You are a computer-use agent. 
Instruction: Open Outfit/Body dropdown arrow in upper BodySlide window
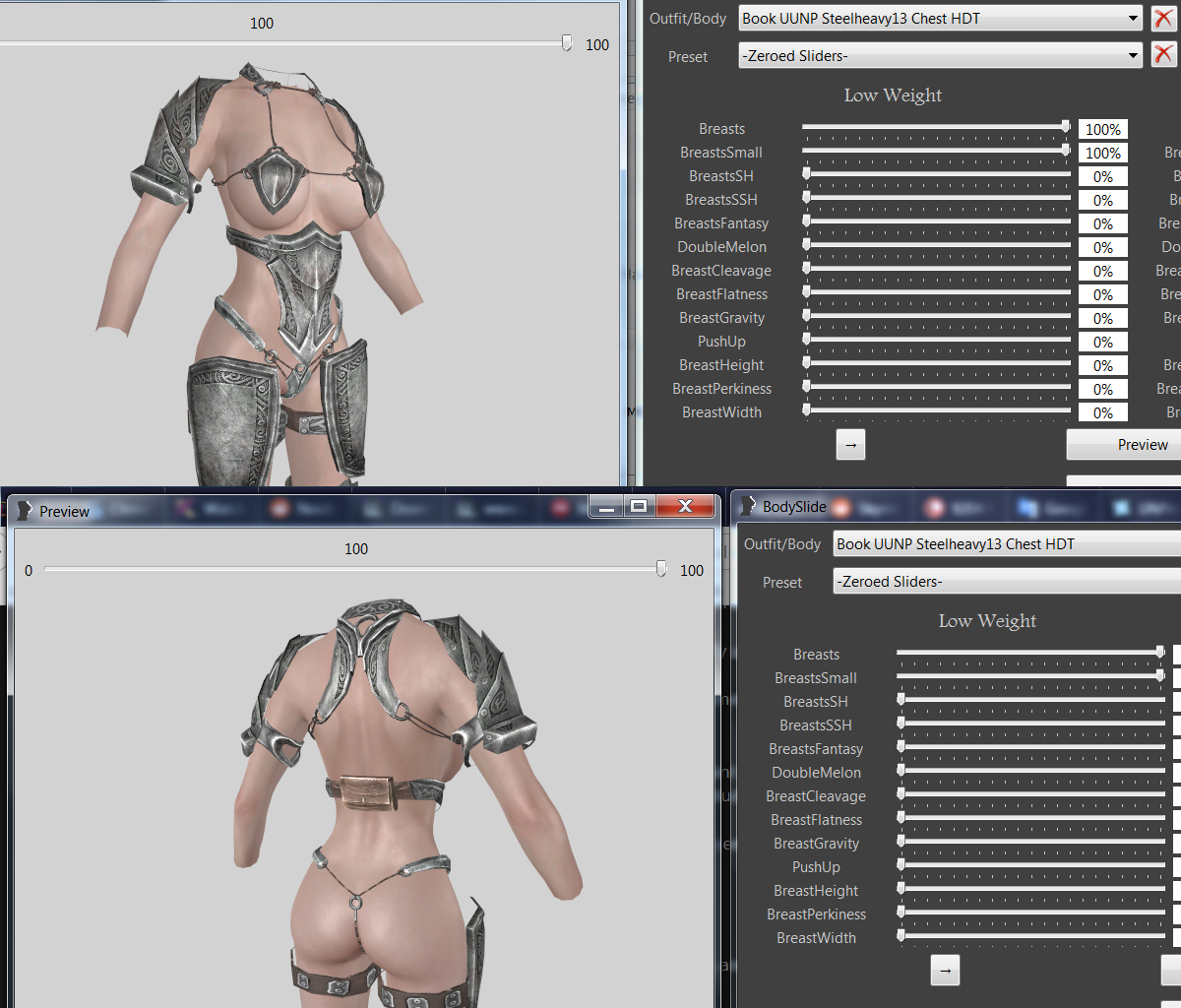[1134, 19]
